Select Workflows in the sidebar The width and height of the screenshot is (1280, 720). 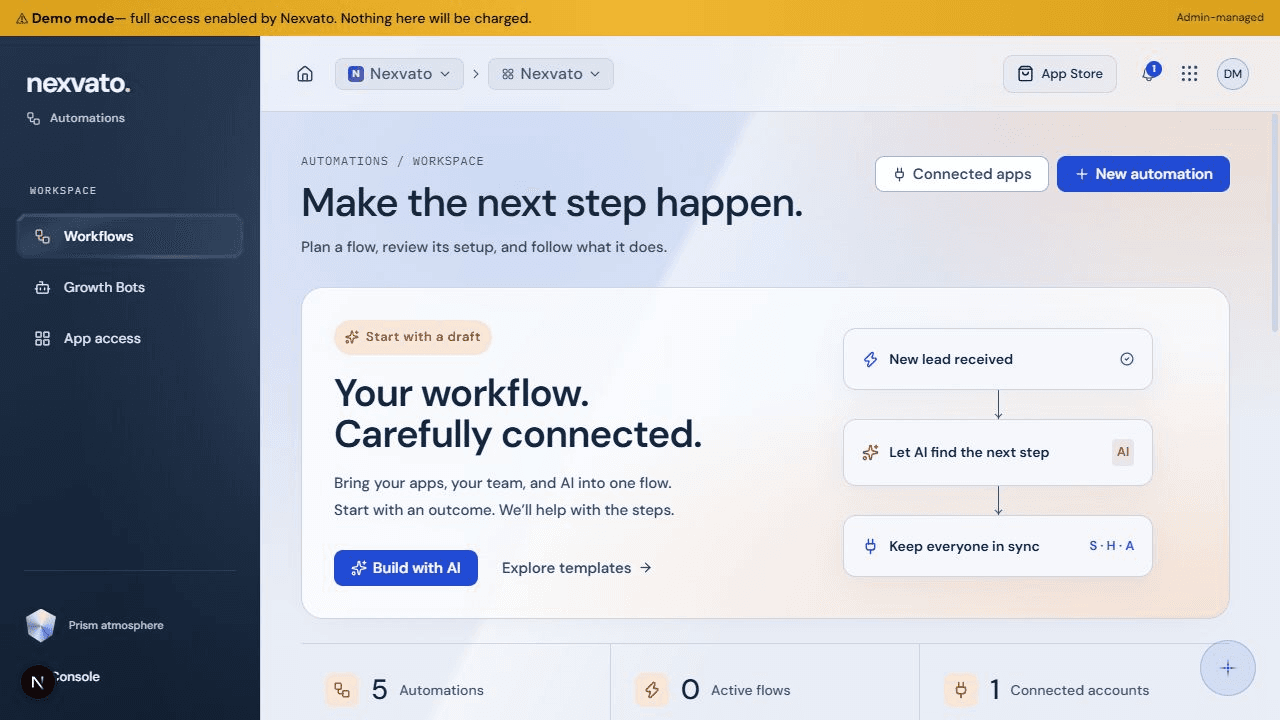pyautogui.click(x=130, y=236)
